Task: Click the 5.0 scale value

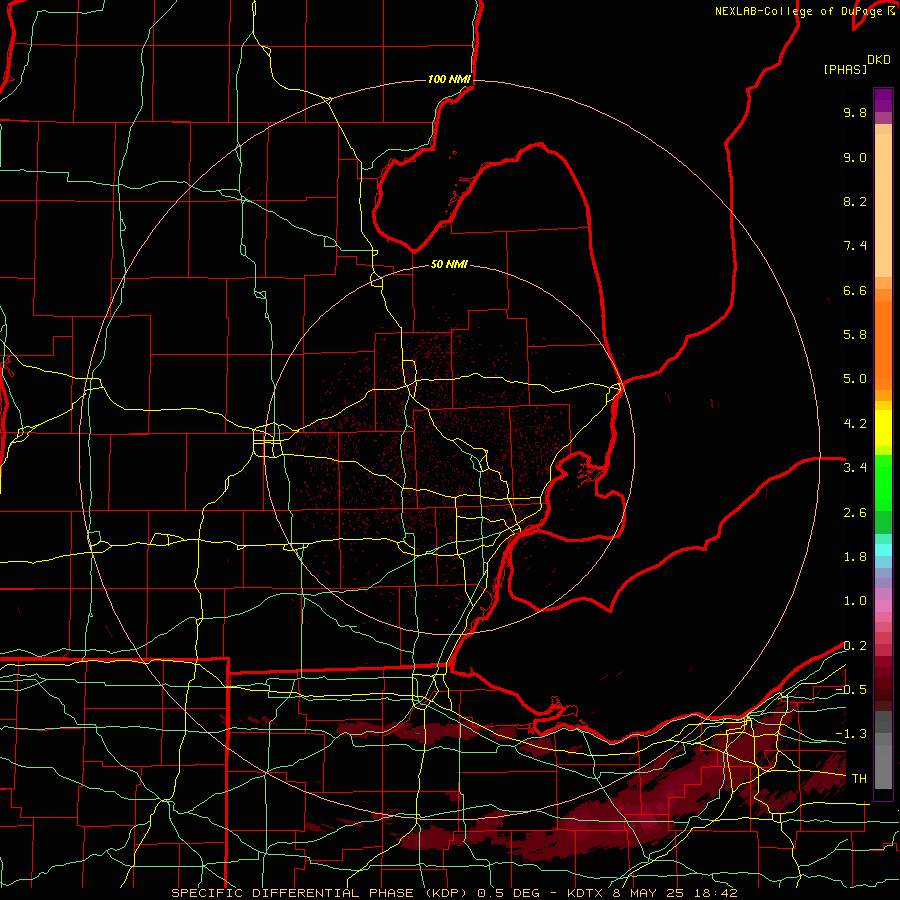Action: pyautogui.click(x=855, y=379)
